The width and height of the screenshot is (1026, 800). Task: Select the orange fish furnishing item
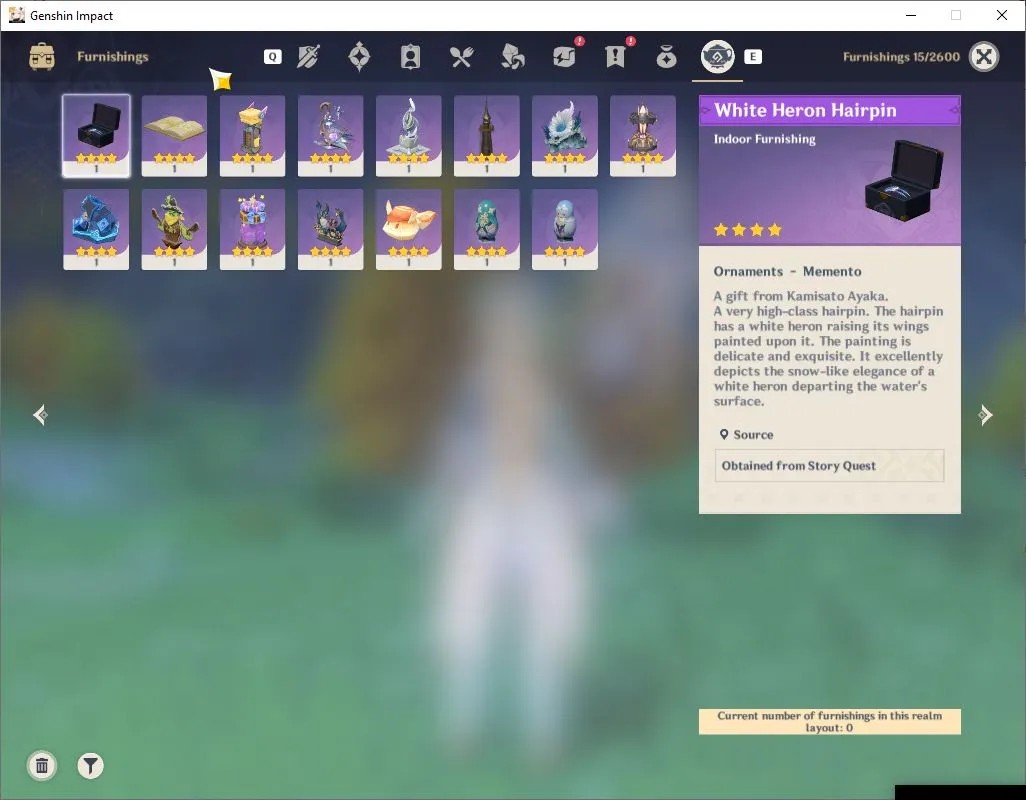408,230
